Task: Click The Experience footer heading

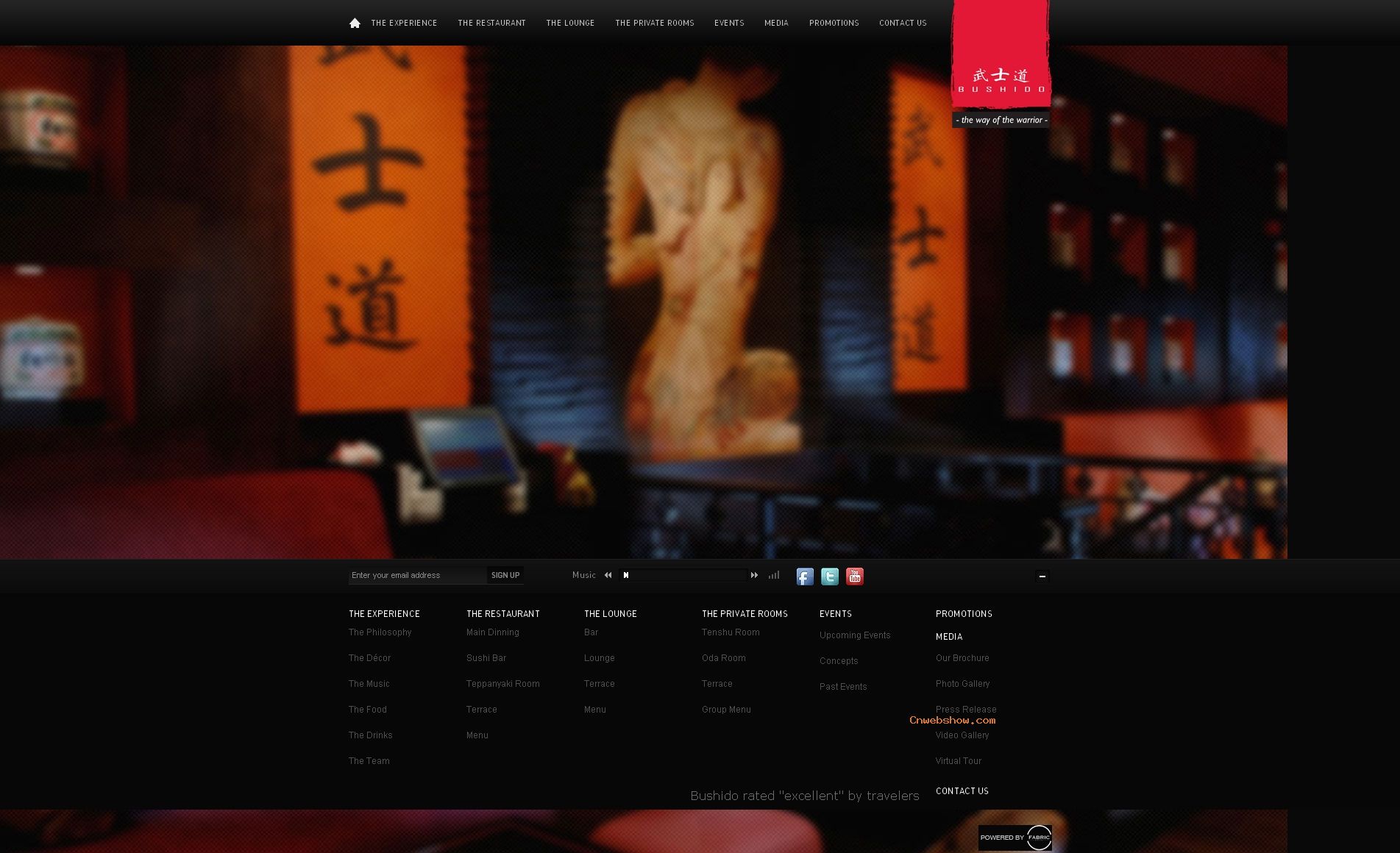Action: 384,614
